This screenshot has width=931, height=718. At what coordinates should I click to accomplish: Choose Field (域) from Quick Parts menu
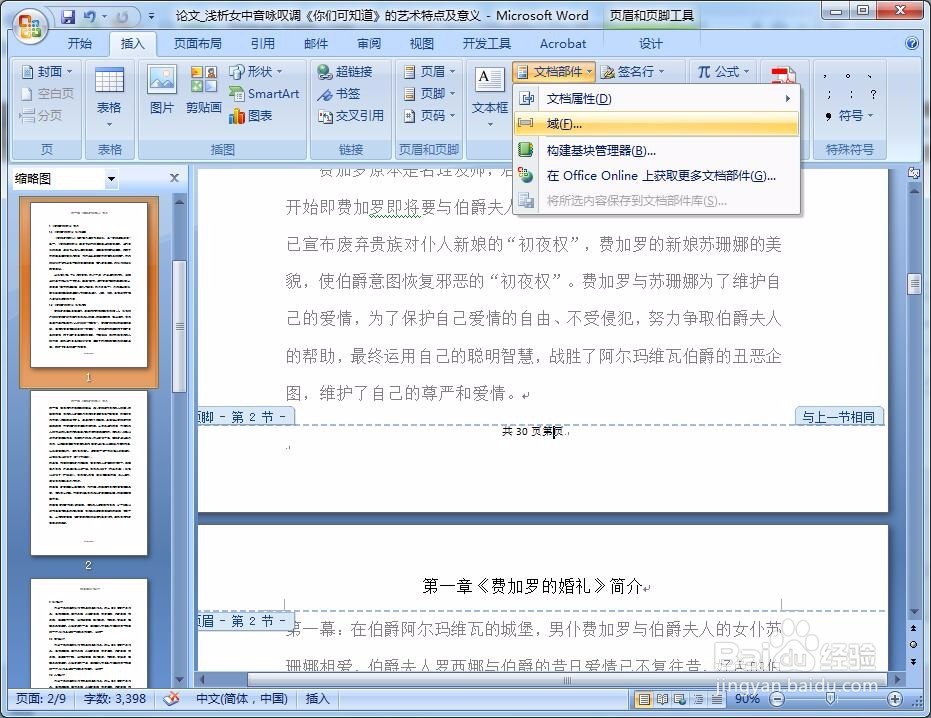click(x=656, y=124)
